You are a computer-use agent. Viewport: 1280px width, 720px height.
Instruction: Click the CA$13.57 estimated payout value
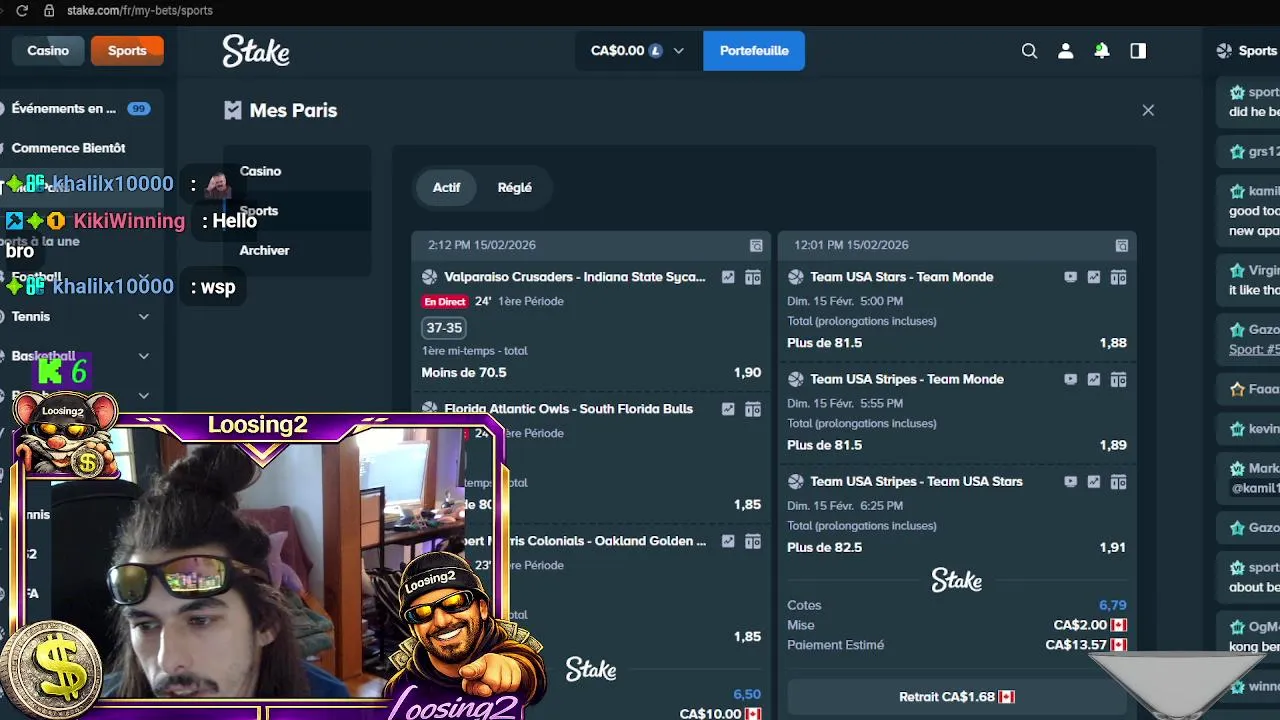(1076, 645)
